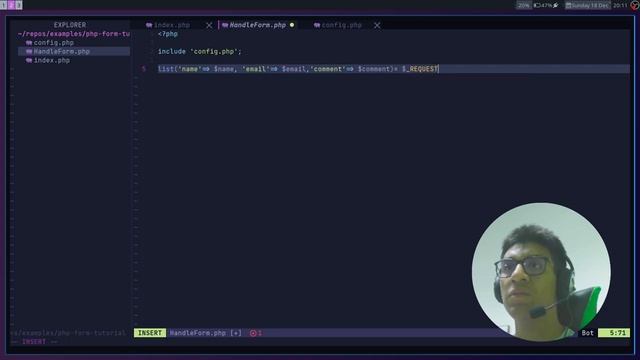
Task: Click the red circular icon at top-right corner
Action: [635, 5]
